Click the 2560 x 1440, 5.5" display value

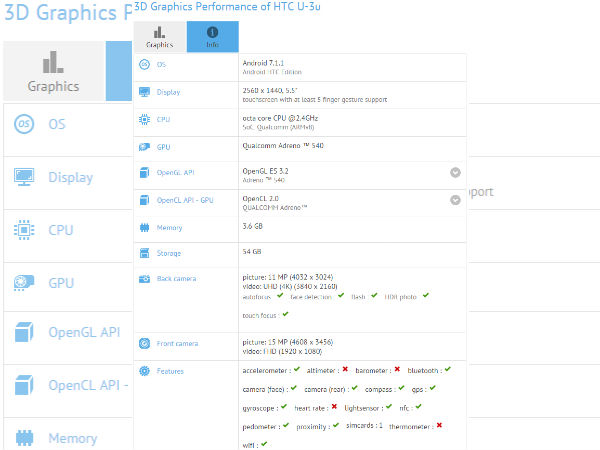[x=270, y=91]
